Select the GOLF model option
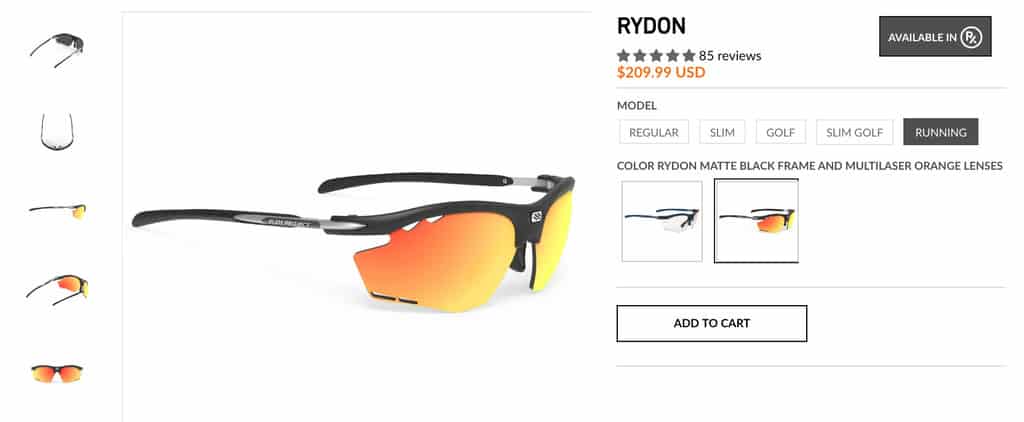This screenshot has height=422, width=1024. 780,132
